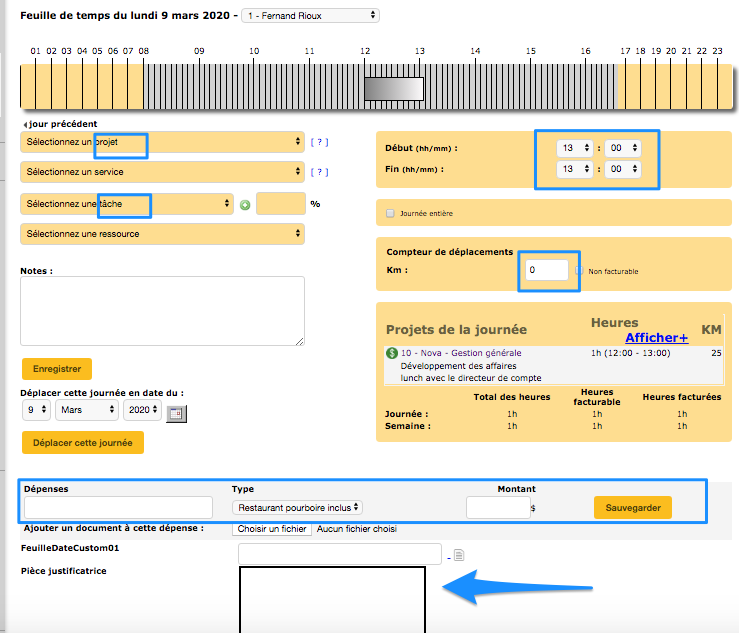Click the gray time block on timeline
This screenshot has width=739, height=633.
tap(393, 89)
